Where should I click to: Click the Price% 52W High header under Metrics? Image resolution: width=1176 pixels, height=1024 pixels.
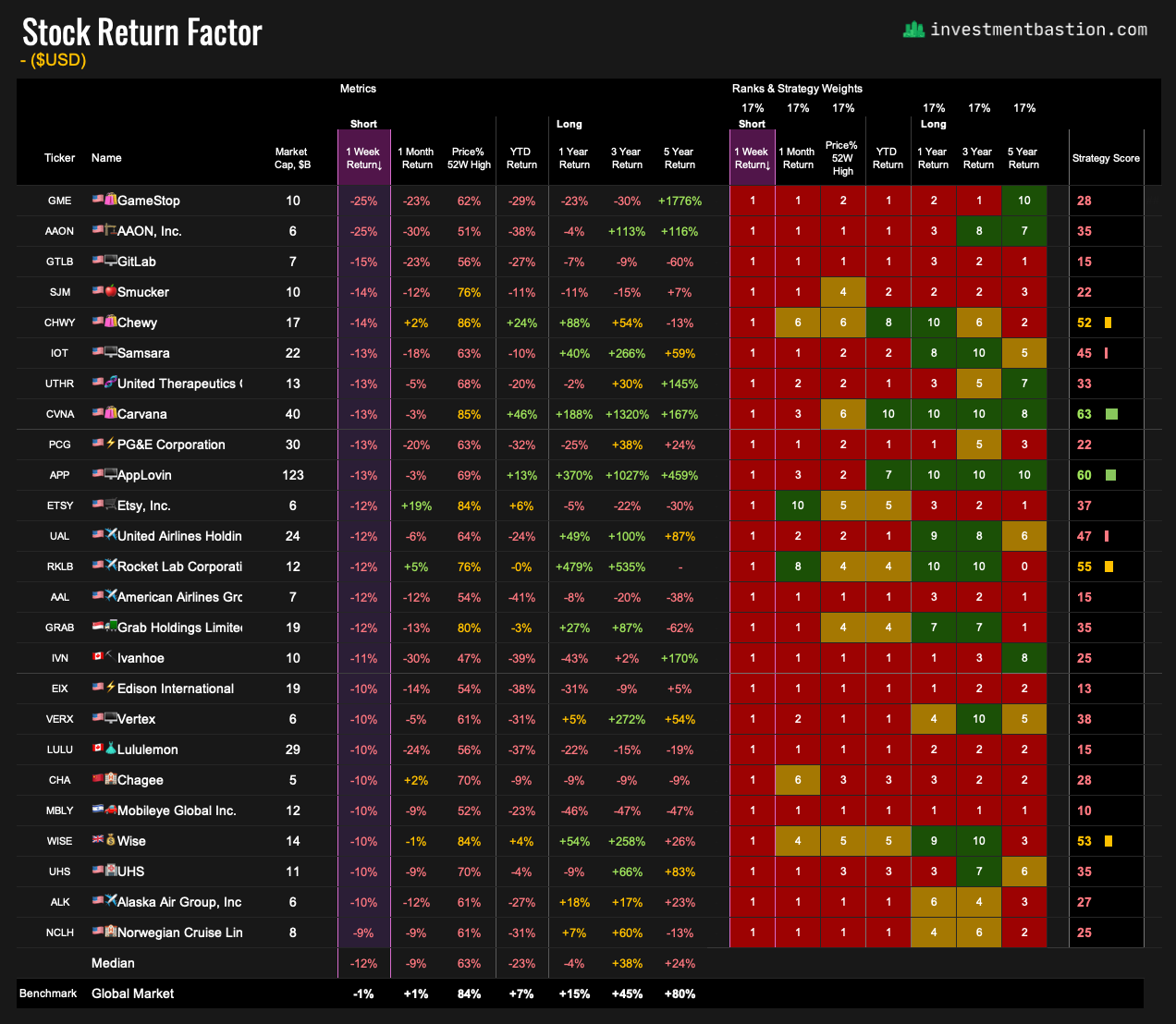tap(469, 158)
